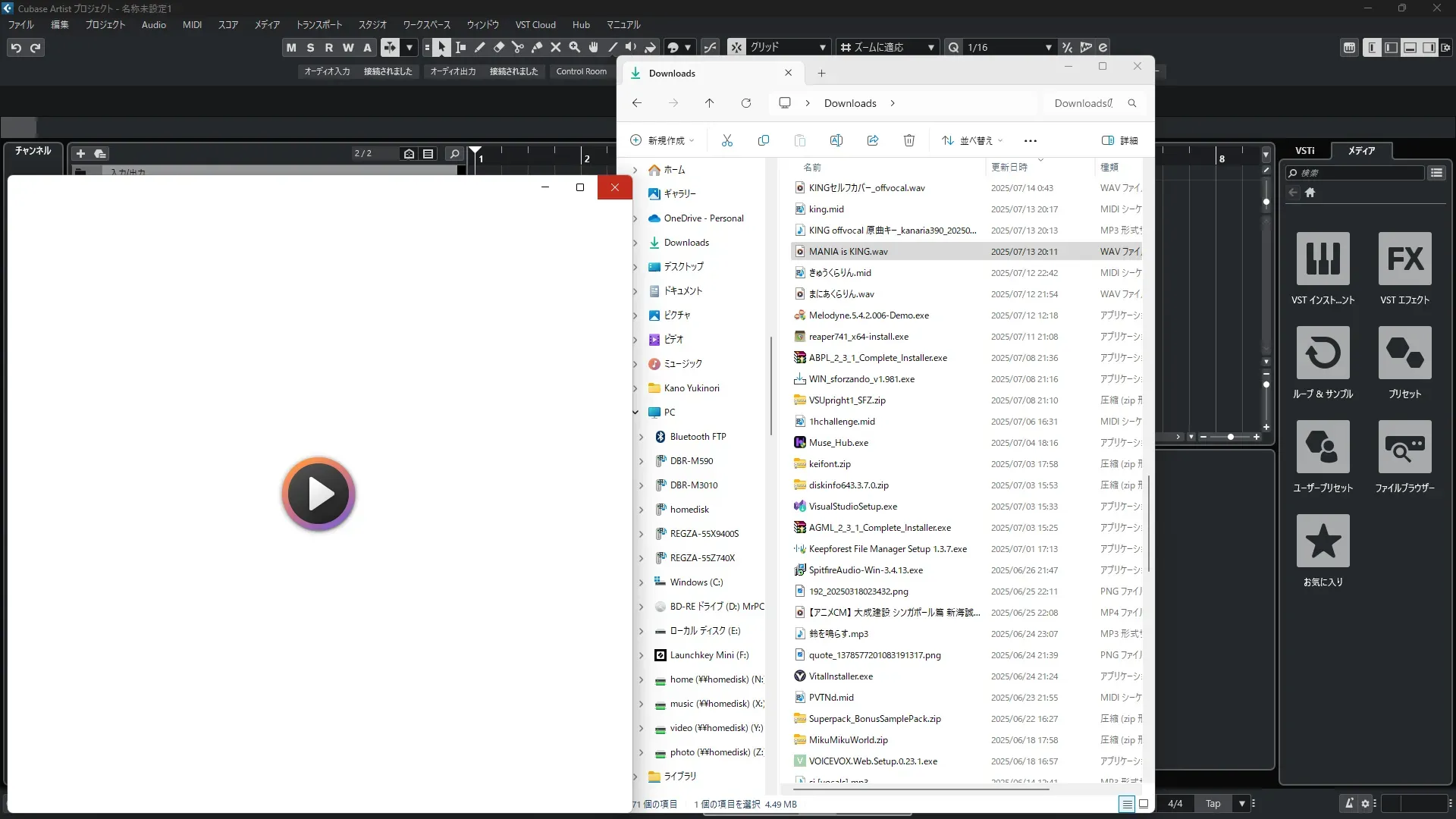Viewport: 1456px width, 819px height.
Task: Toggle Mute (M) state button
Action: [x=291, y=48]
